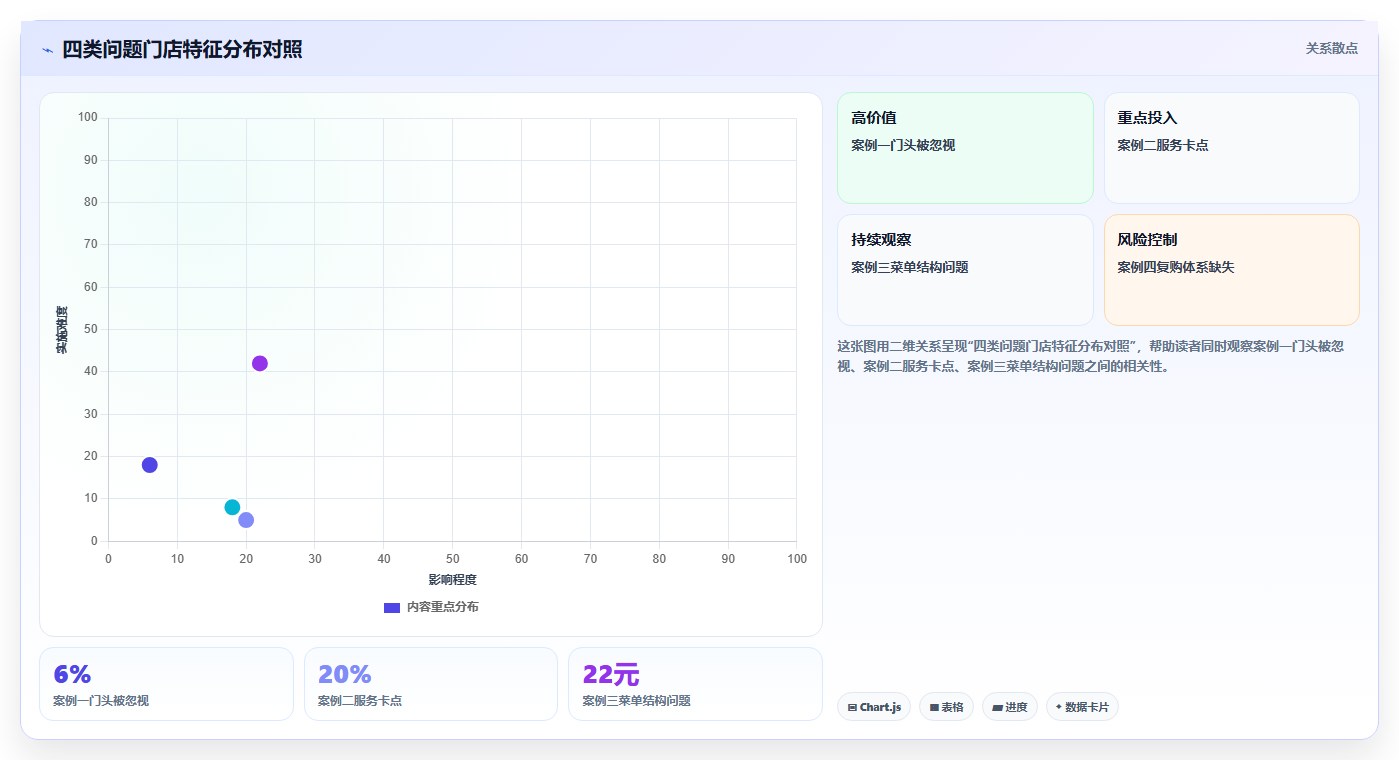Click the 案例四复购体系缺失 text
This screenshot has width=1399, height=760.
(x=1176, y=267)
